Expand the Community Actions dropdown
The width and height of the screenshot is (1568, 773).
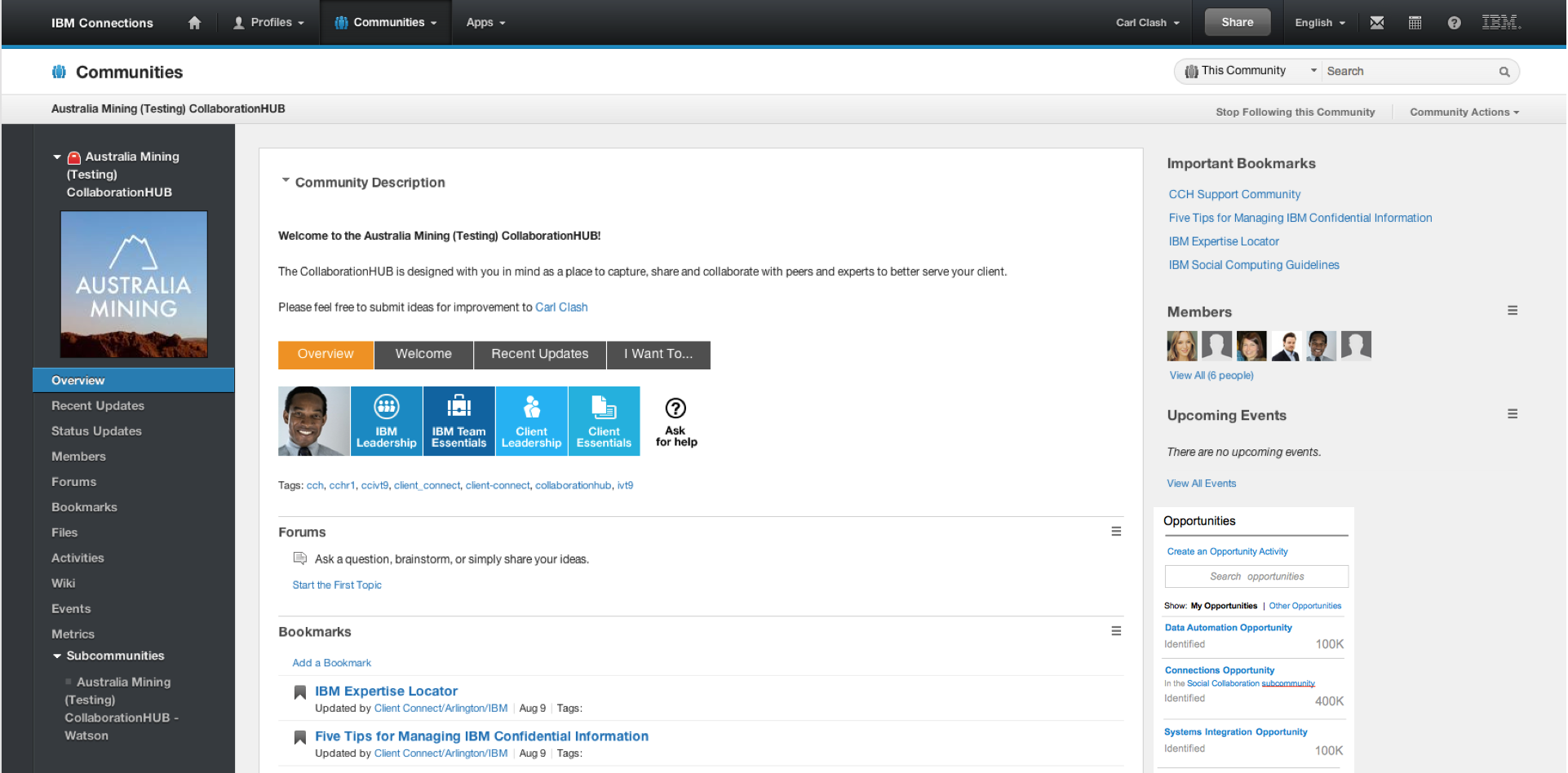pyautogui.click(x=1464, y=113)
